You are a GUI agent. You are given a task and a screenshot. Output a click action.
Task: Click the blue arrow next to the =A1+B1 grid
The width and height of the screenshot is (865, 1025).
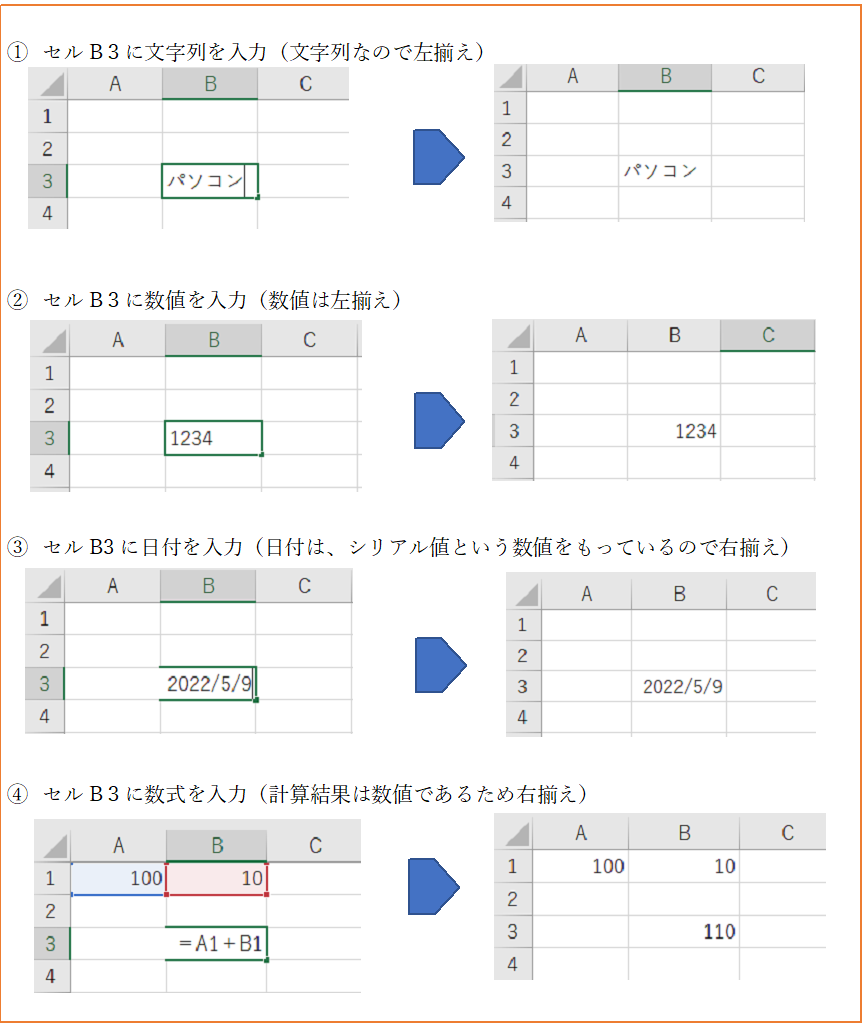(432, 886)
